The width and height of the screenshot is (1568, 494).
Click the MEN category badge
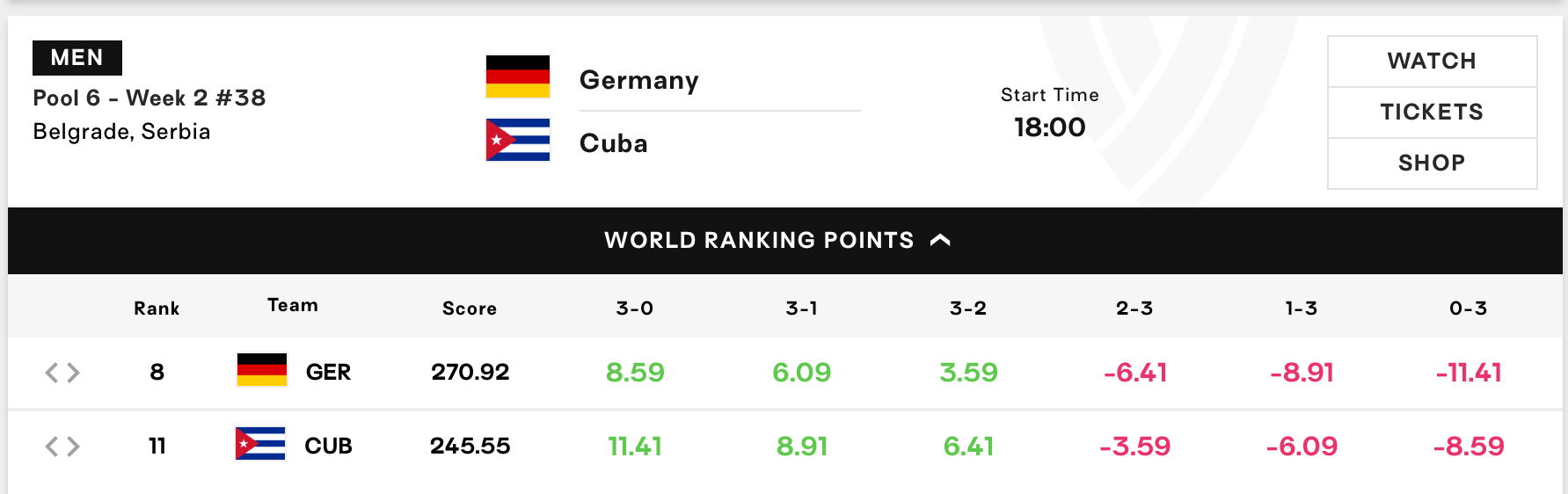[x=77, y=58]
